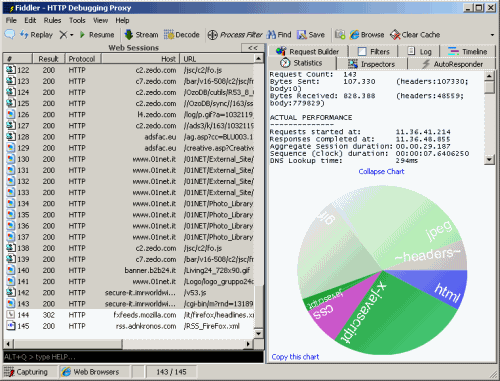Viewport: 500px width, 381px height.
Task: Open the Help menu
Action: click(x=122, y=20)
